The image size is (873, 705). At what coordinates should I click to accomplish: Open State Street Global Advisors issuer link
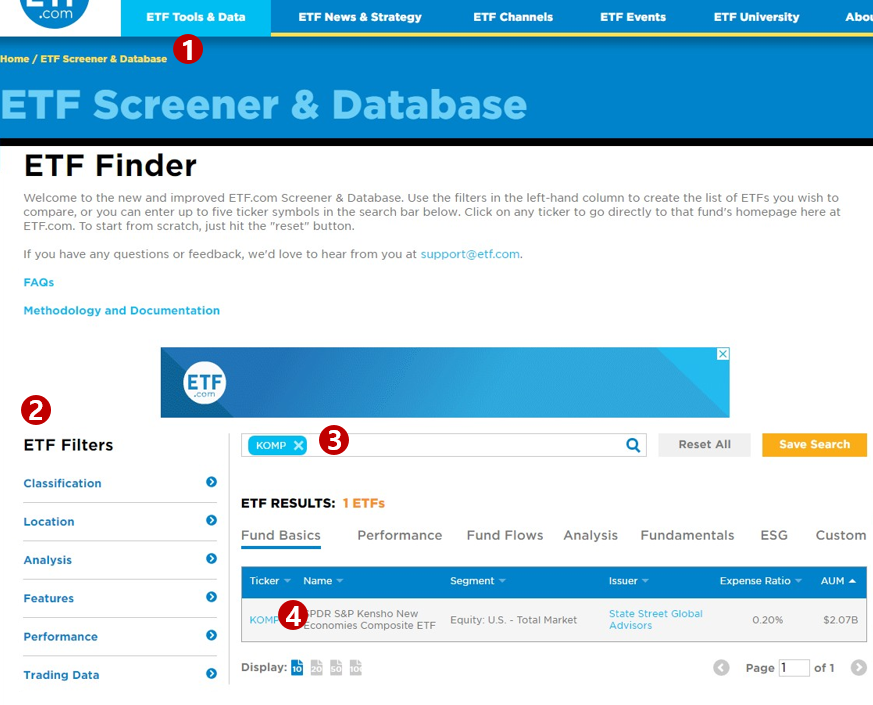tap(655, 619)
